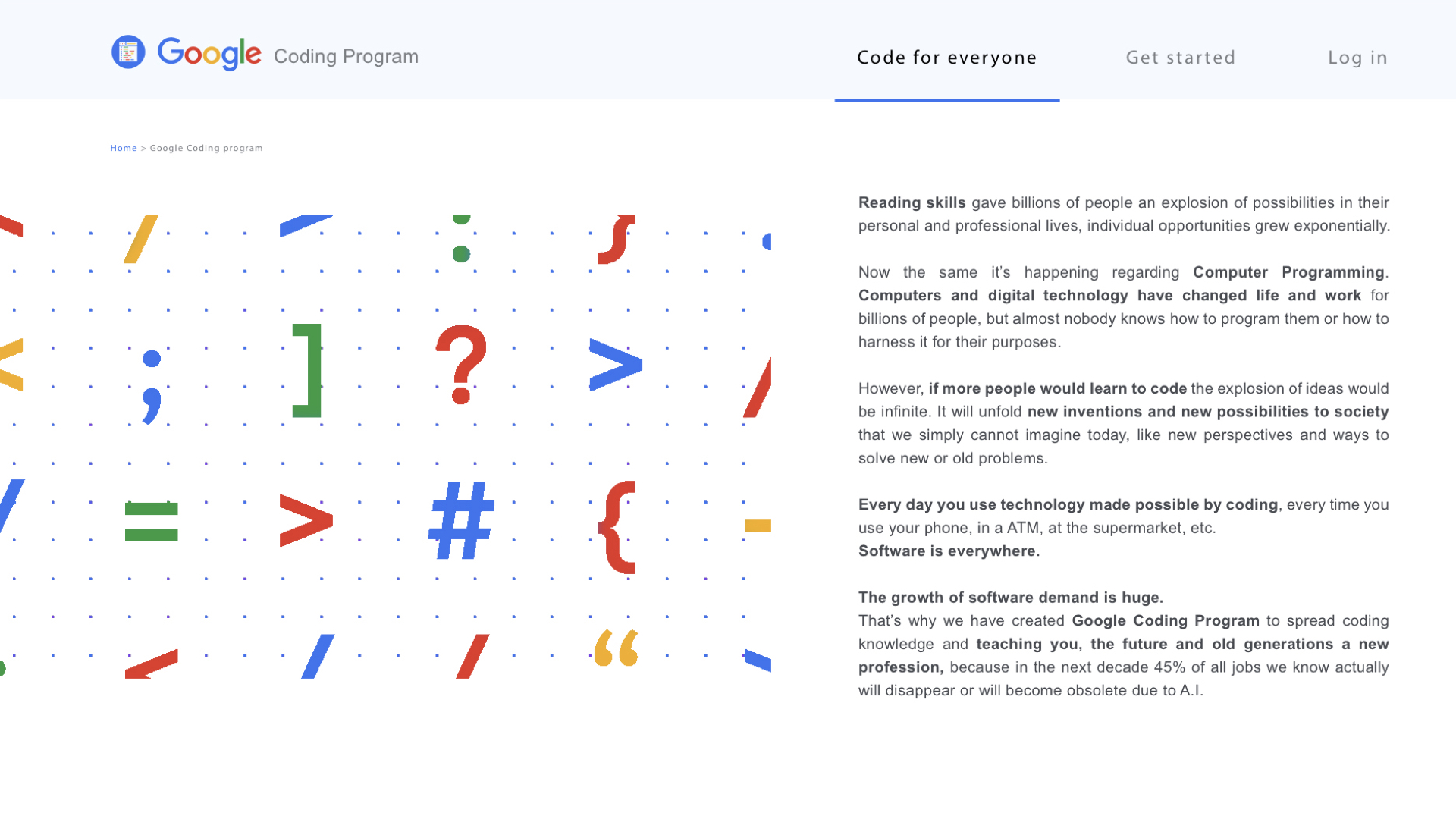Click the Reading skills paragraph

[1123, 214]
